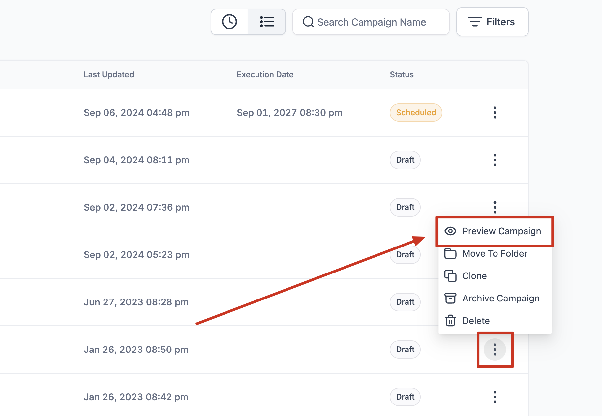This screenshot has height=416, width=602.
Task: Click execution date Sep 01, 2027 08:30 pm
Action: coord(289,112)
